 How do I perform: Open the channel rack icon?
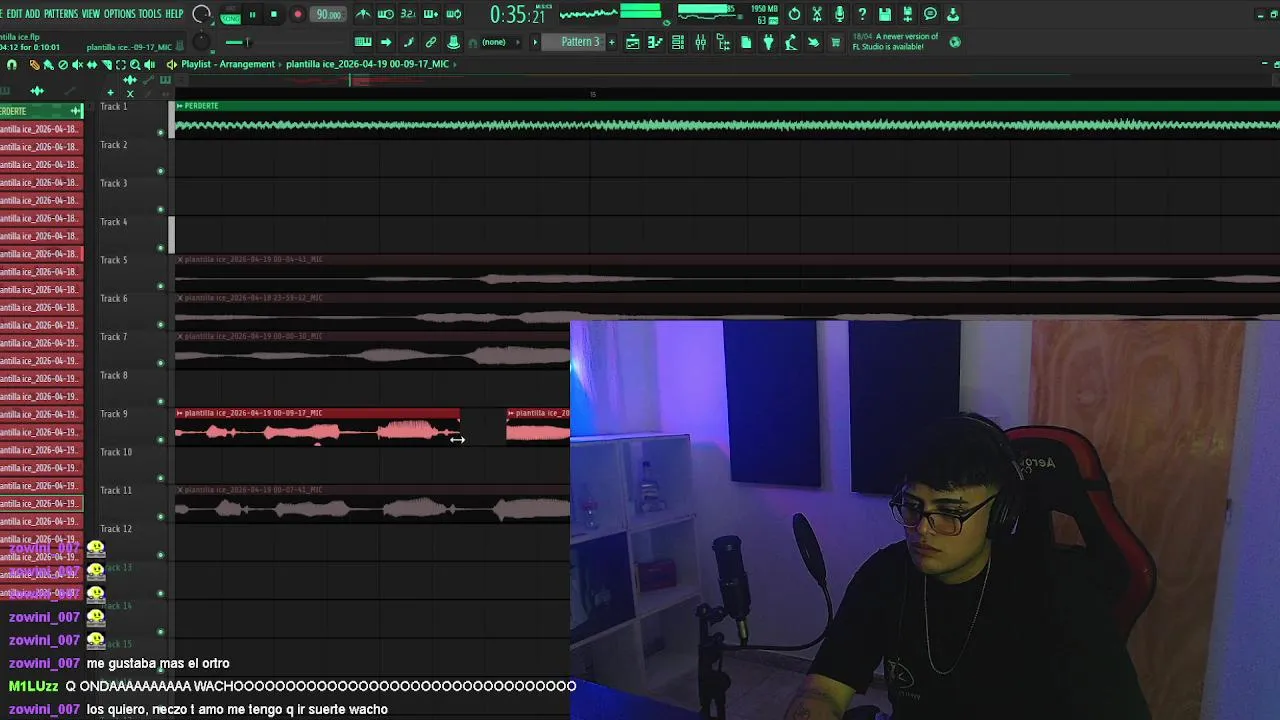click(678, 42)
